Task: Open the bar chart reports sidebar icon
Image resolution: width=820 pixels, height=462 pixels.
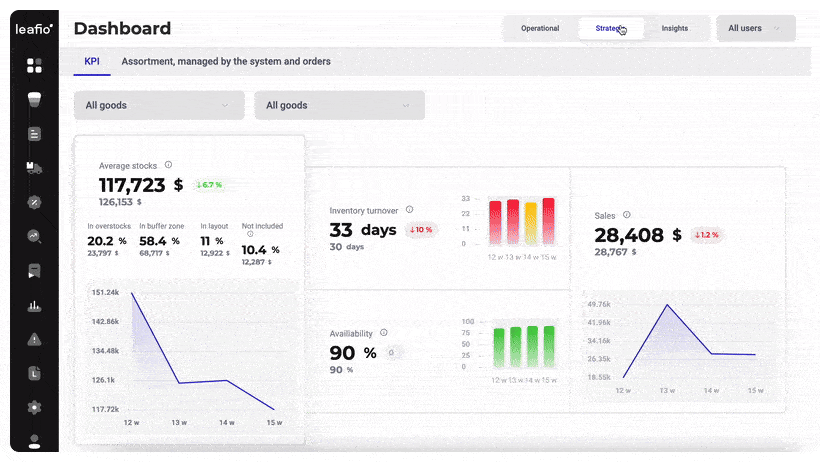Action: [34, 305]
